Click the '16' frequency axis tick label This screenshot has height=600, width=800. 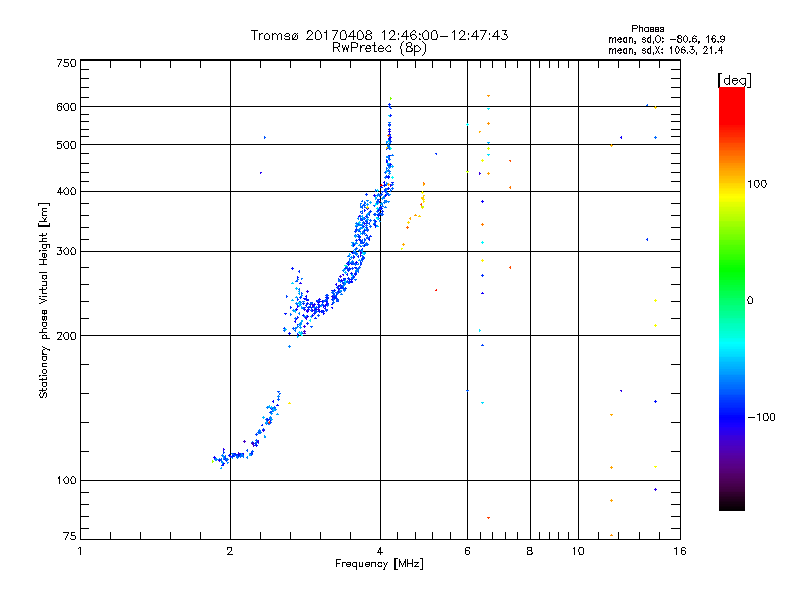click(680, 551)
